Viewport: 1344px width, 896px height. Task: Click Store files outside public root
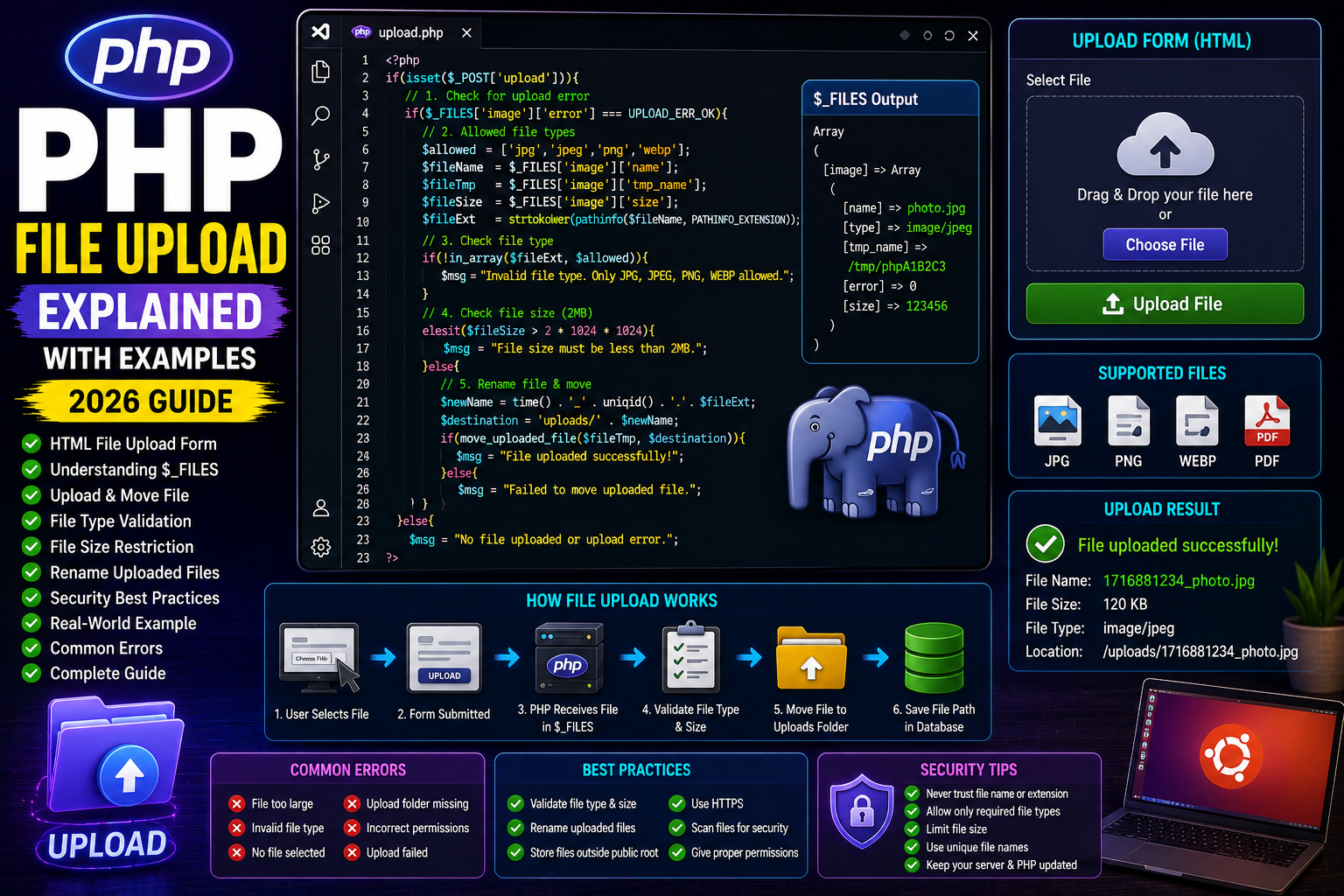click(584, 852)
